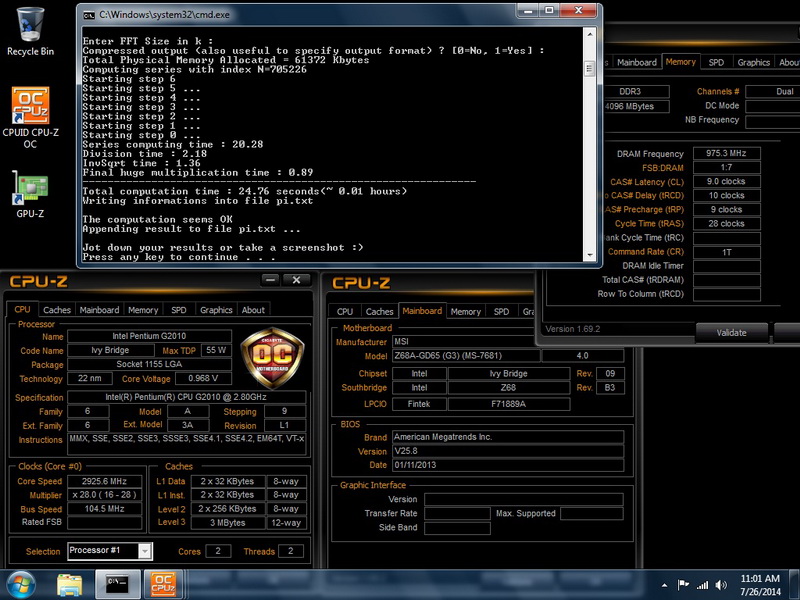The image size is (800, 600).
Task: Click the Total computation time line in cmd
Action: (245, 191)
